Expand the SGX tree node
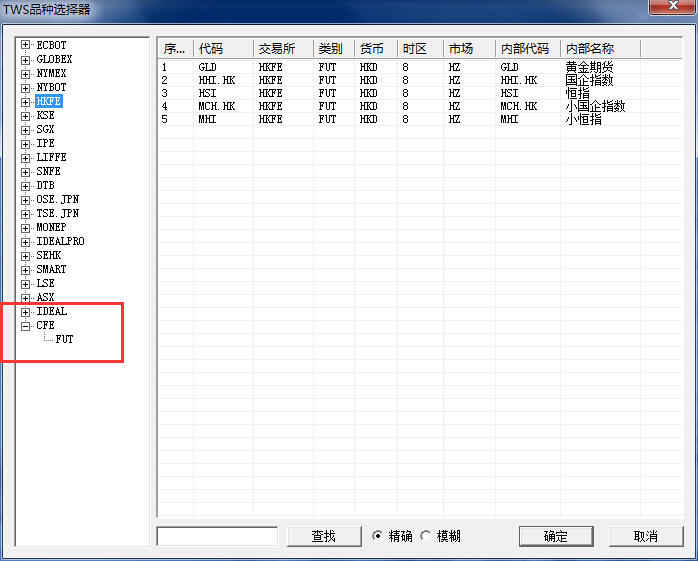Viewport: 698px width, 561px height. [25, 130]
